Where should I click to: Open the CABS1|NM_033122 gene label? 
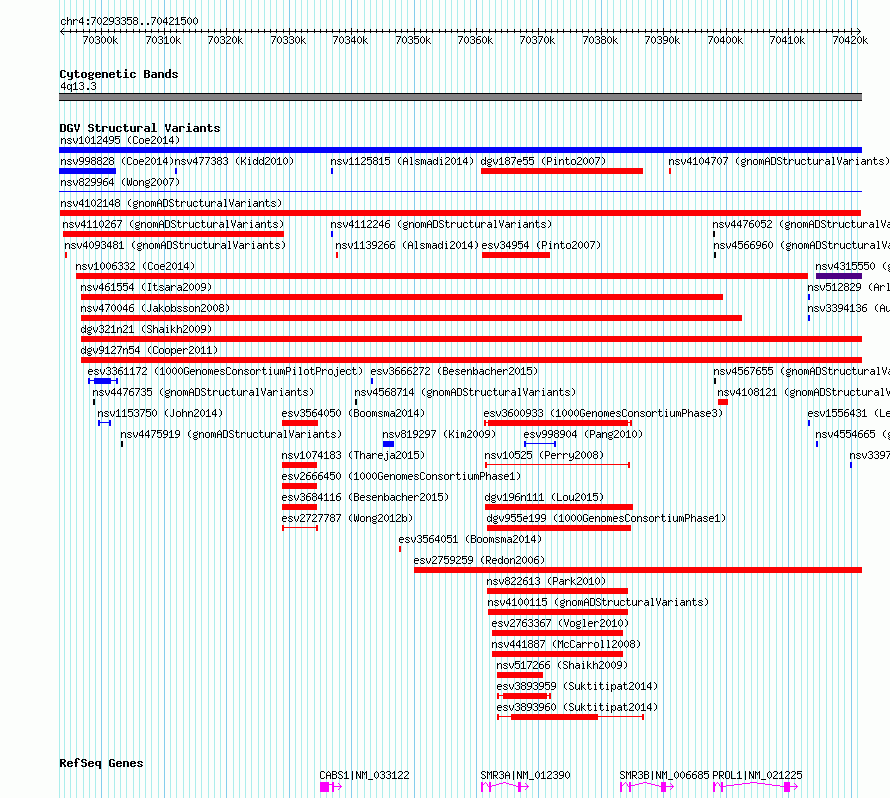click(364, 775)
